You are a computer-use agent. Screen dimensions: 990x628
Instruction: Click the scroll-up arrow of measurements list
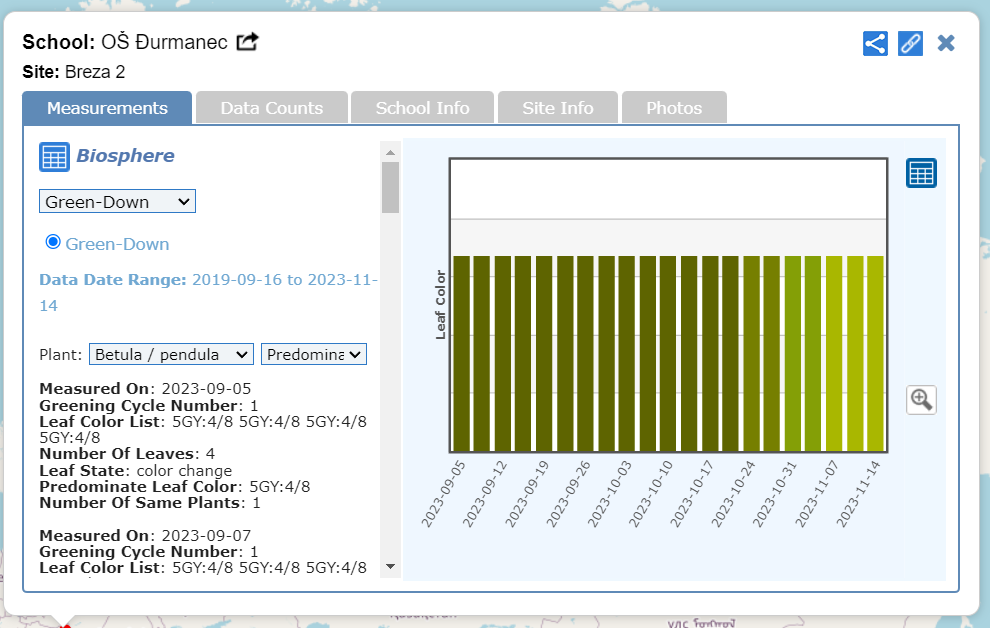click(x=390, y=151)
